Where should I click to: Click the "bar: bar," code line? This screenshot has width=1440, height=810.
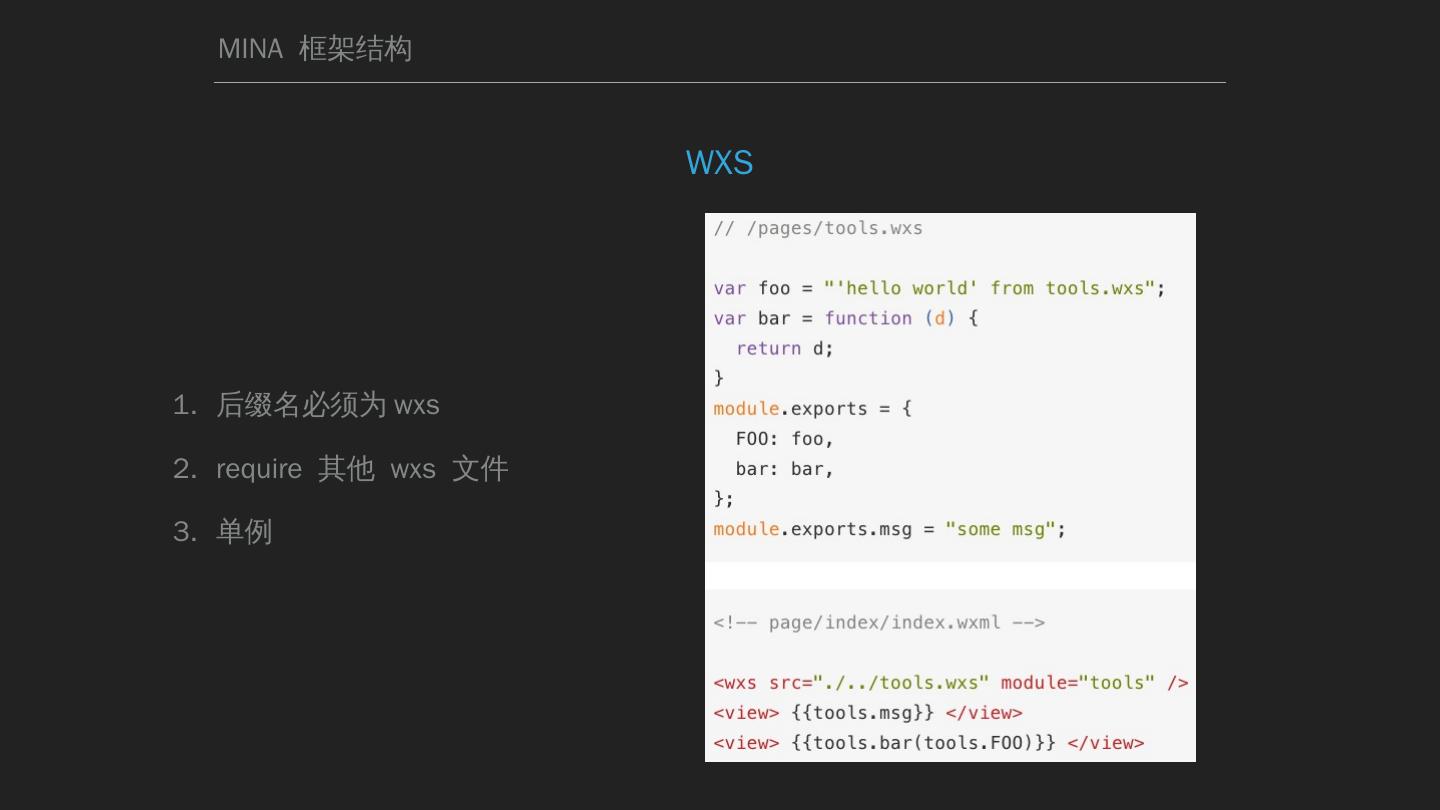pos(784,468)
